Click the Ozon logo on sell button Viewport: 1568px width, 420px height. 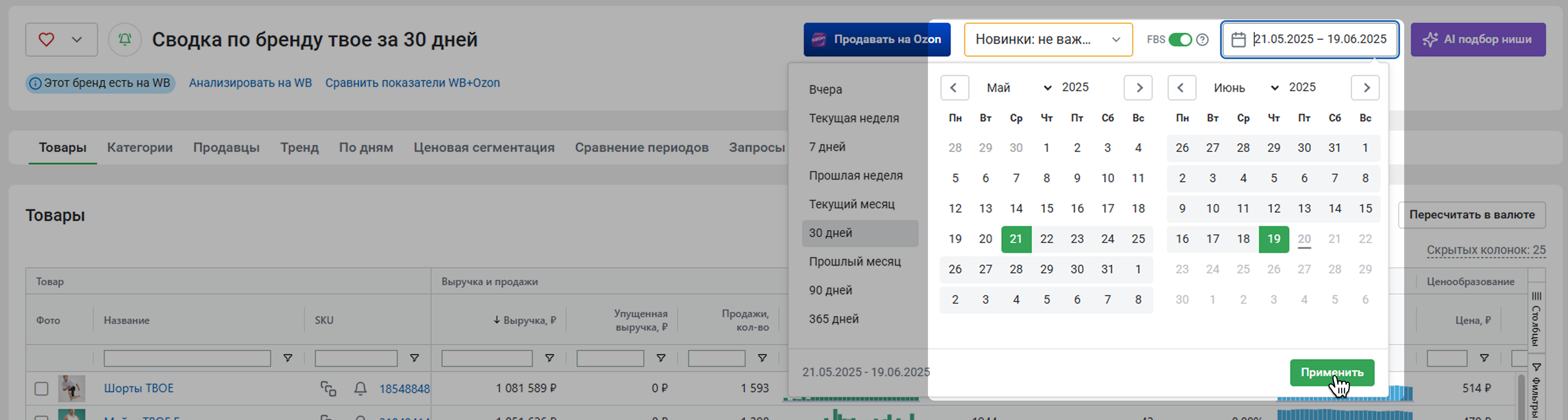(x=819, y=40)
